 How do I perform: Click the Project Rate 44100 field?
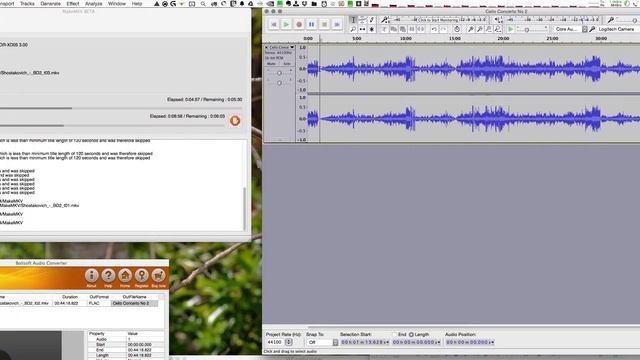point(276,342)
